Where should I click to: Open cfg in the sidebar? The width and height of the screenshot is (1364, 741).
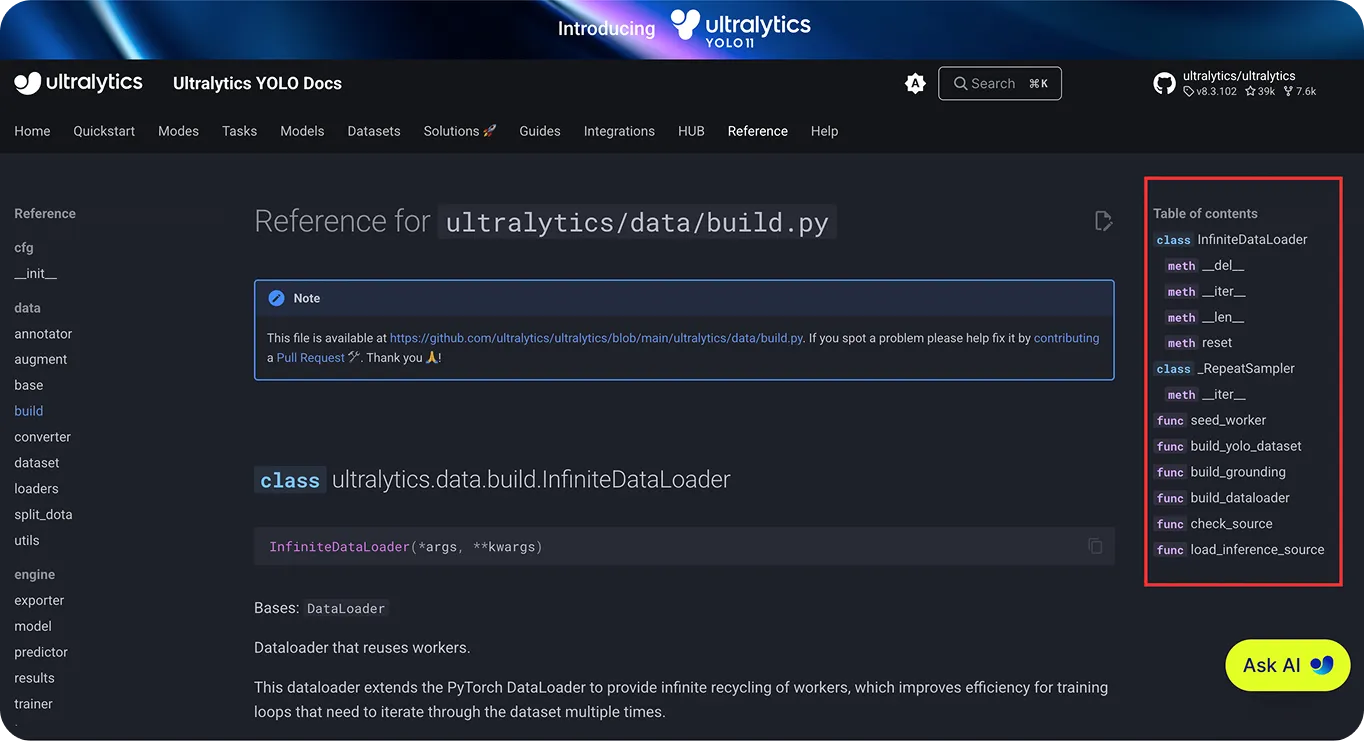coord(24,248)
